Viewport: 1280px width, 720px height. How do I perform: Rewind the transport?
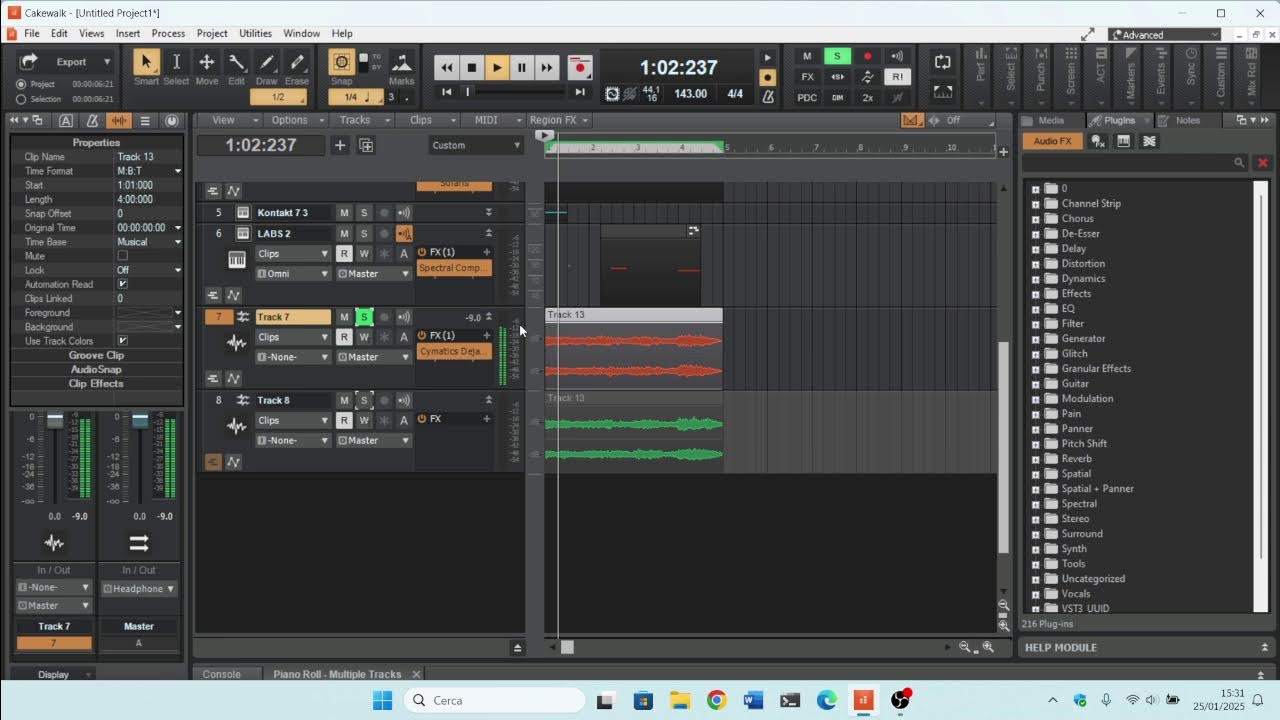point(447,68)
